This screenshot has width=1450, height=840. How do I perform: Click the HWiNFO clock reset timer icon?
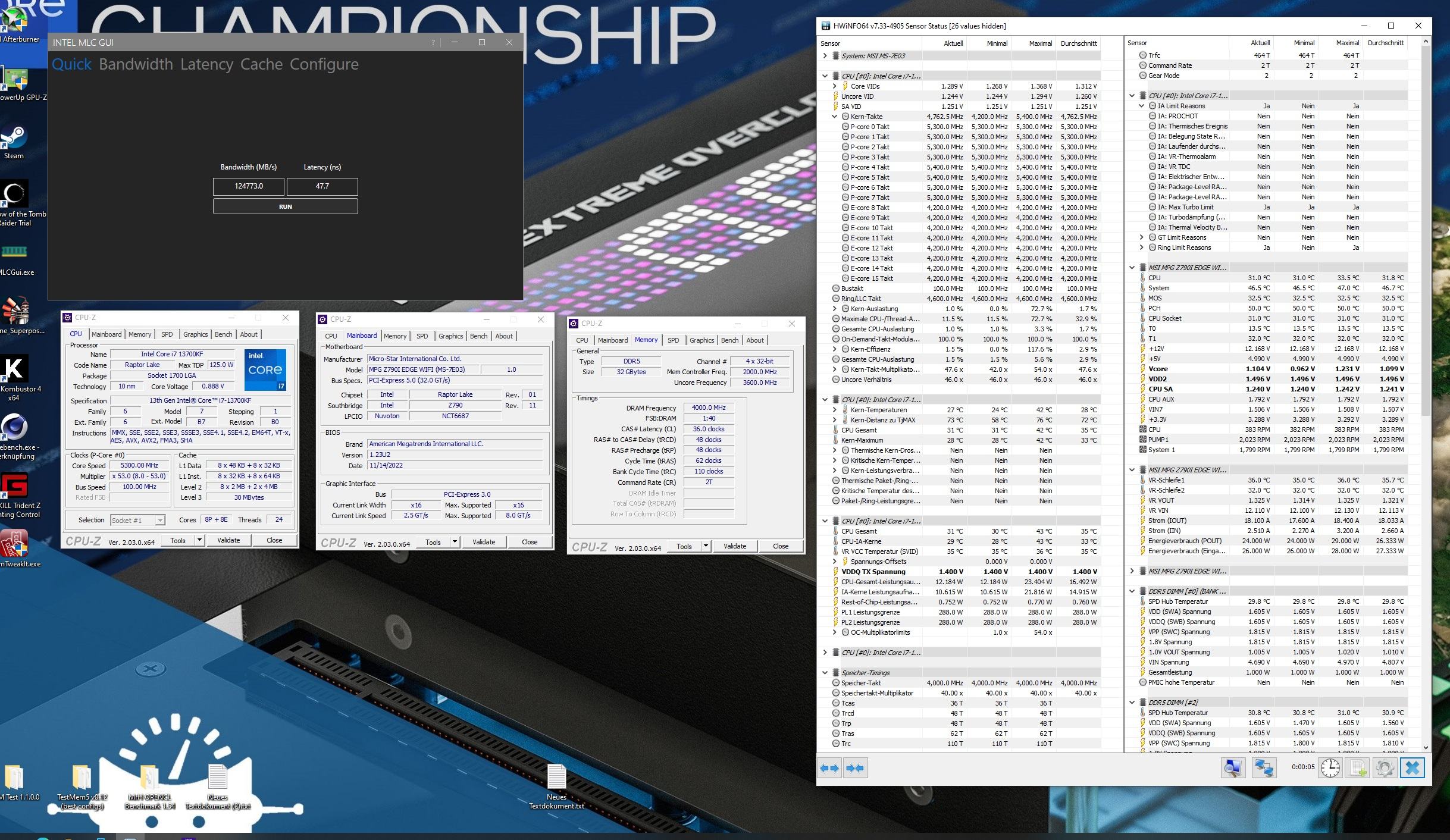(1330, 768)
